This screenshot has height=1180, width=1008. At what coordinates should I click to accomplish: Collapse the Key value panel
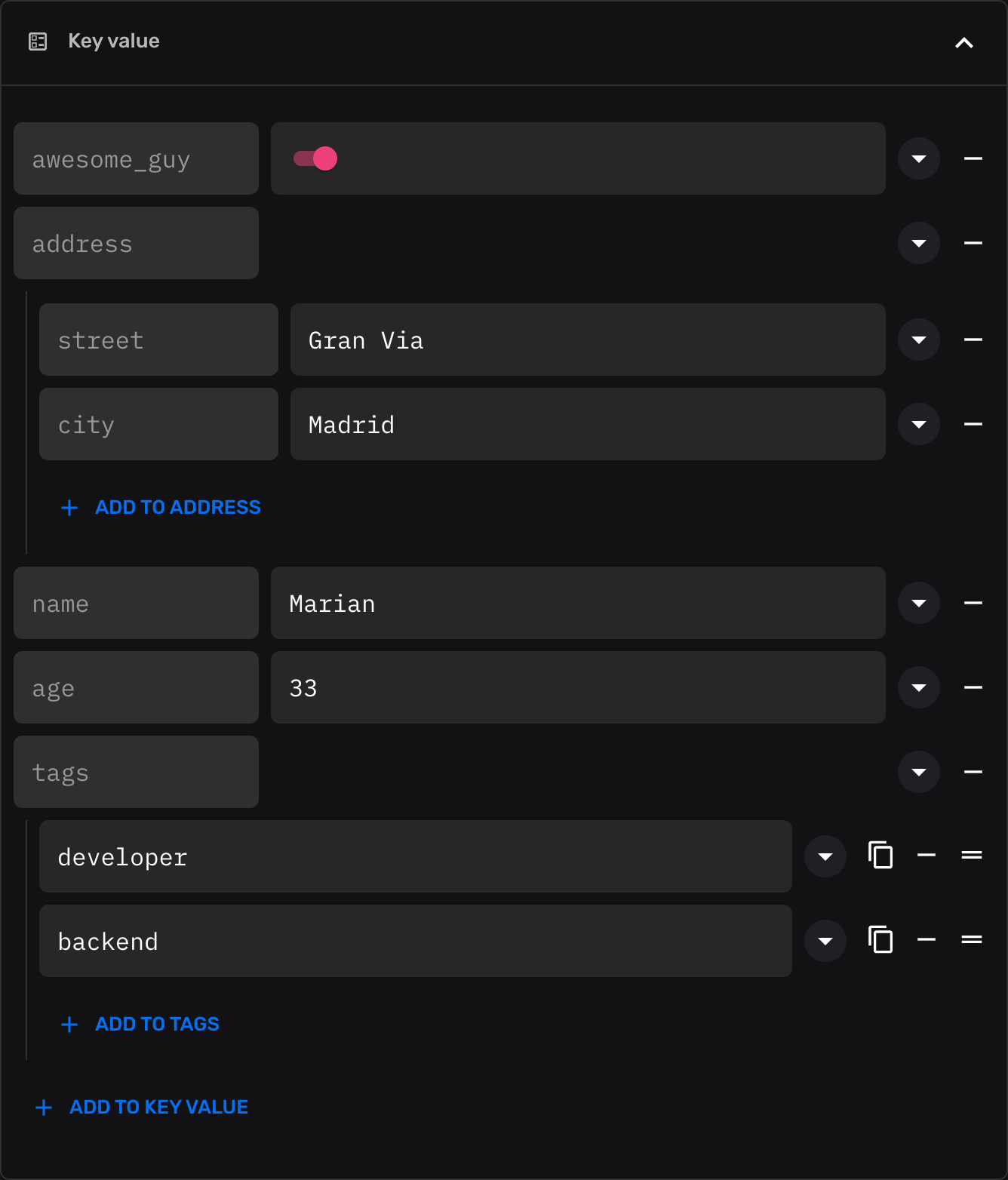pos(963,42)
